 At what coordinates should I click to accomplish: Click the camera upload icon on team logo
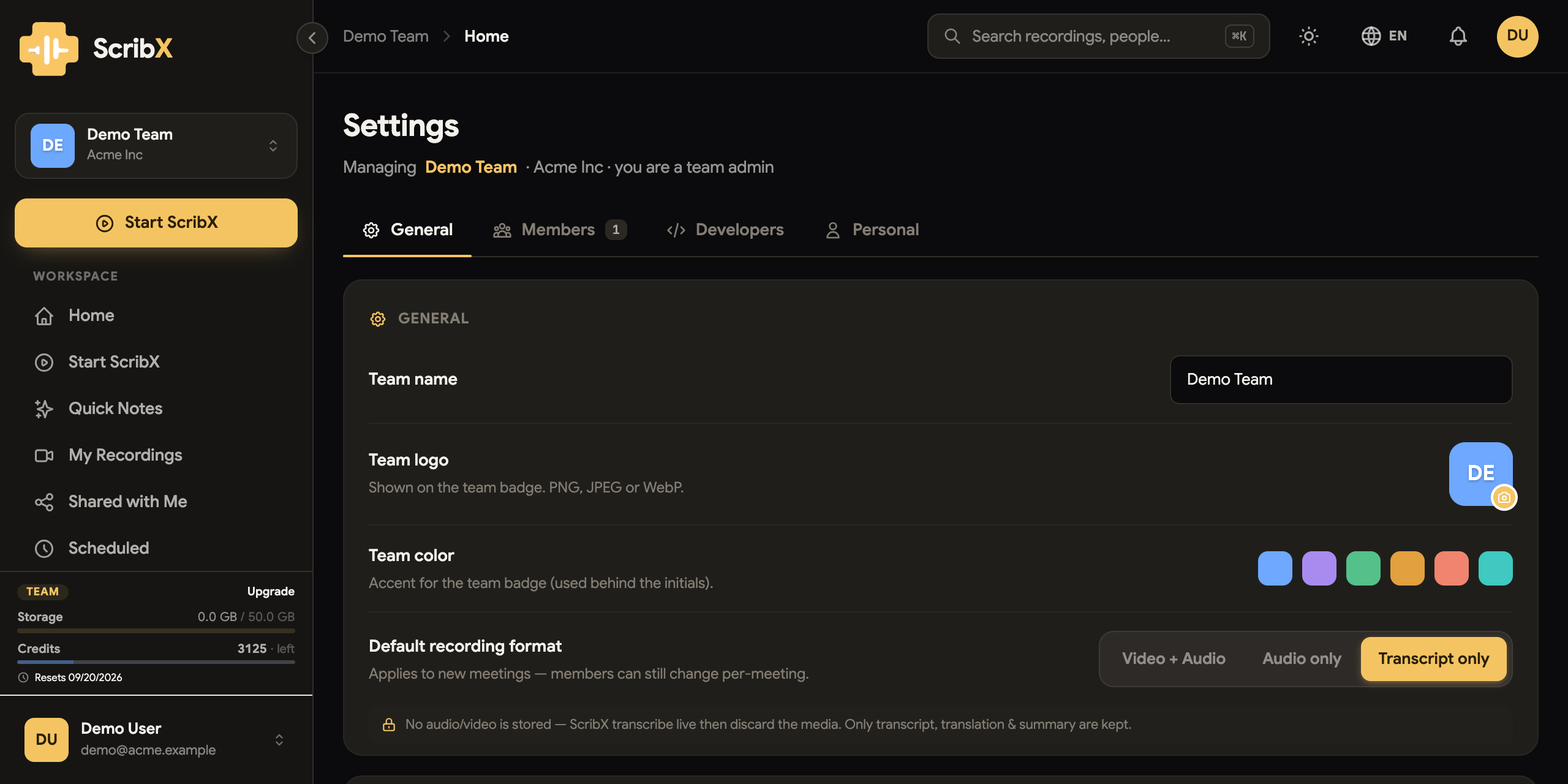tap(1504, 497)
